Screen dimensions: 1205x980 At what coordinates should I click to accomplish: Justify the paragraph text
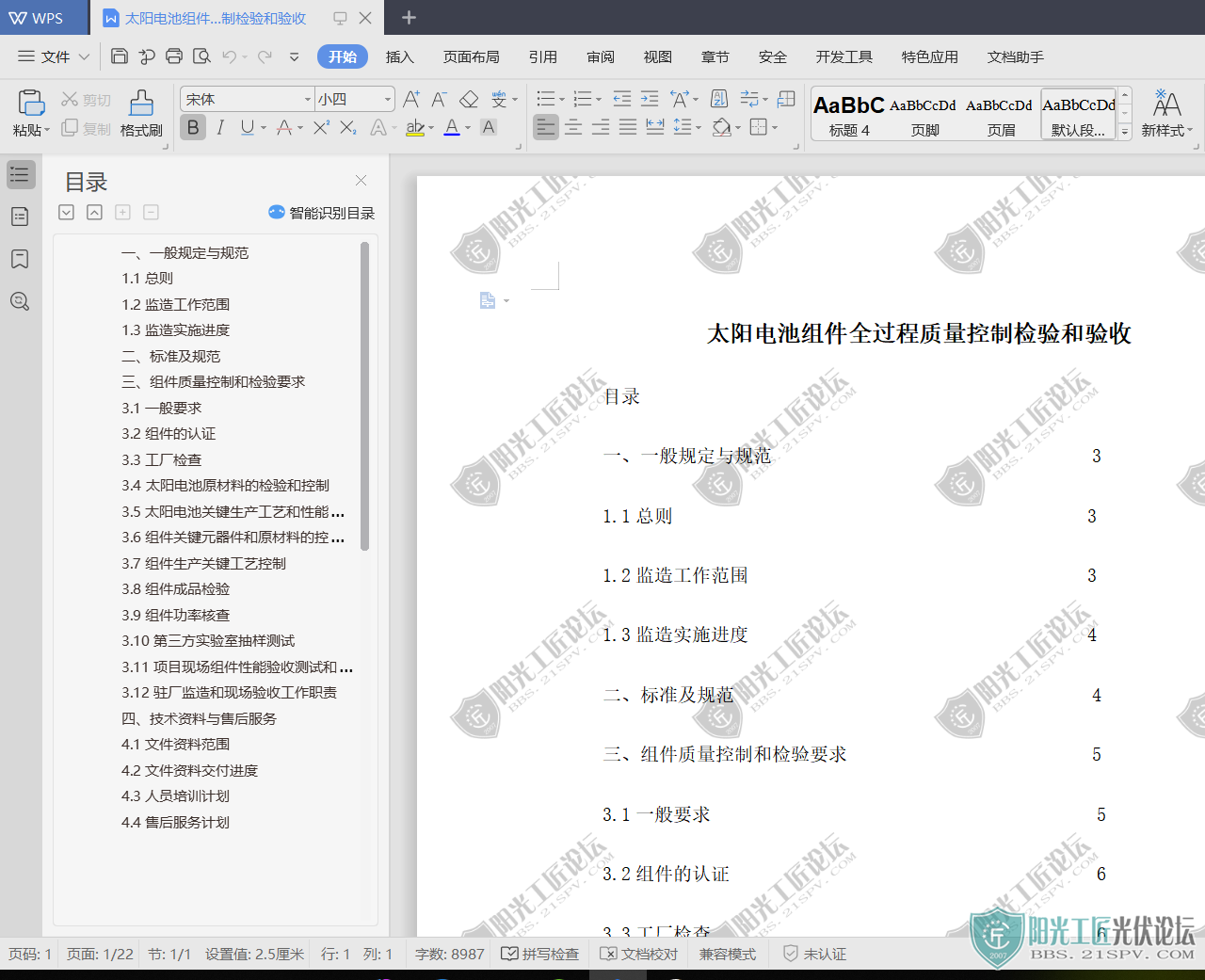click(628, 127)
